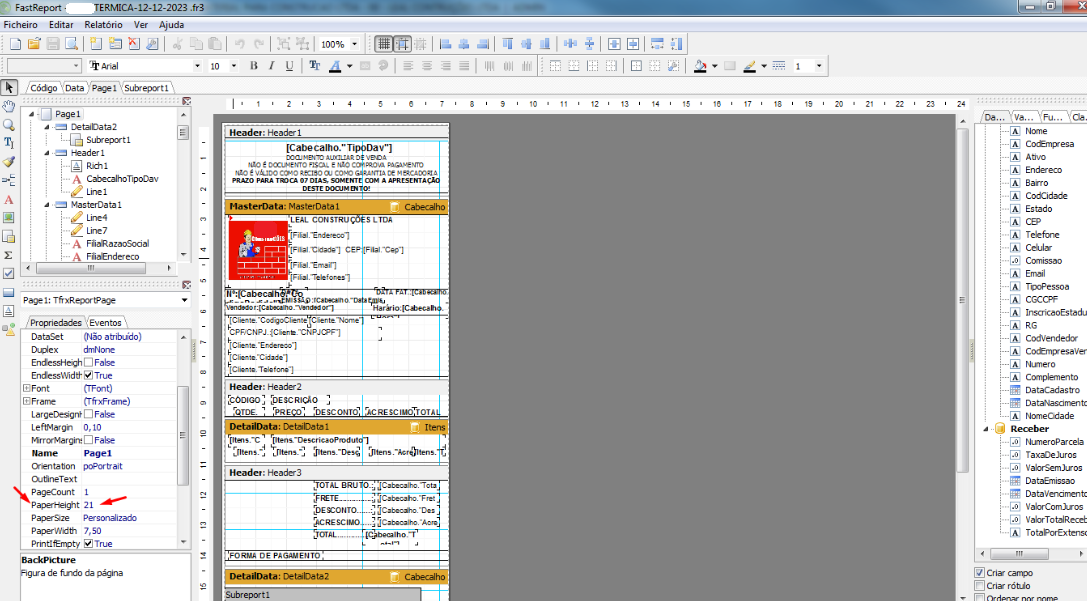Open the Relatório menu
The image size is (1087, 601).
click(103, 24)
